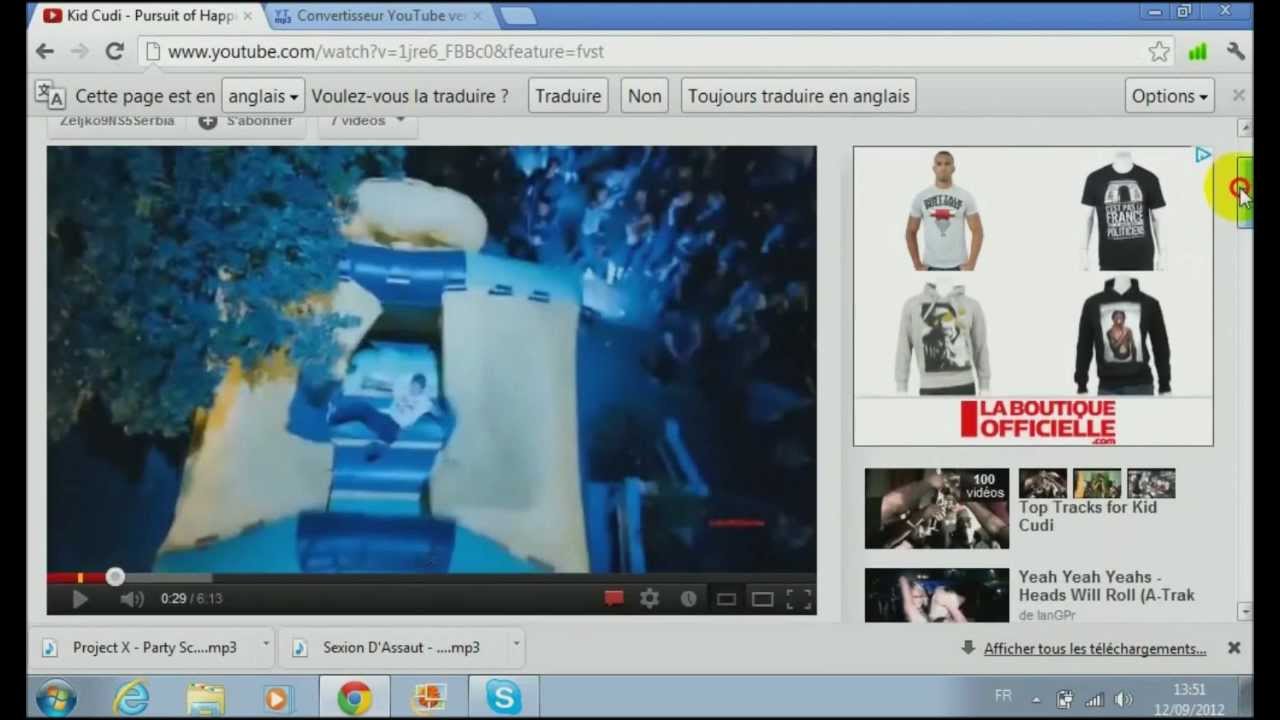Click the Chrome taskbar icon

click(x=354, y=697)
